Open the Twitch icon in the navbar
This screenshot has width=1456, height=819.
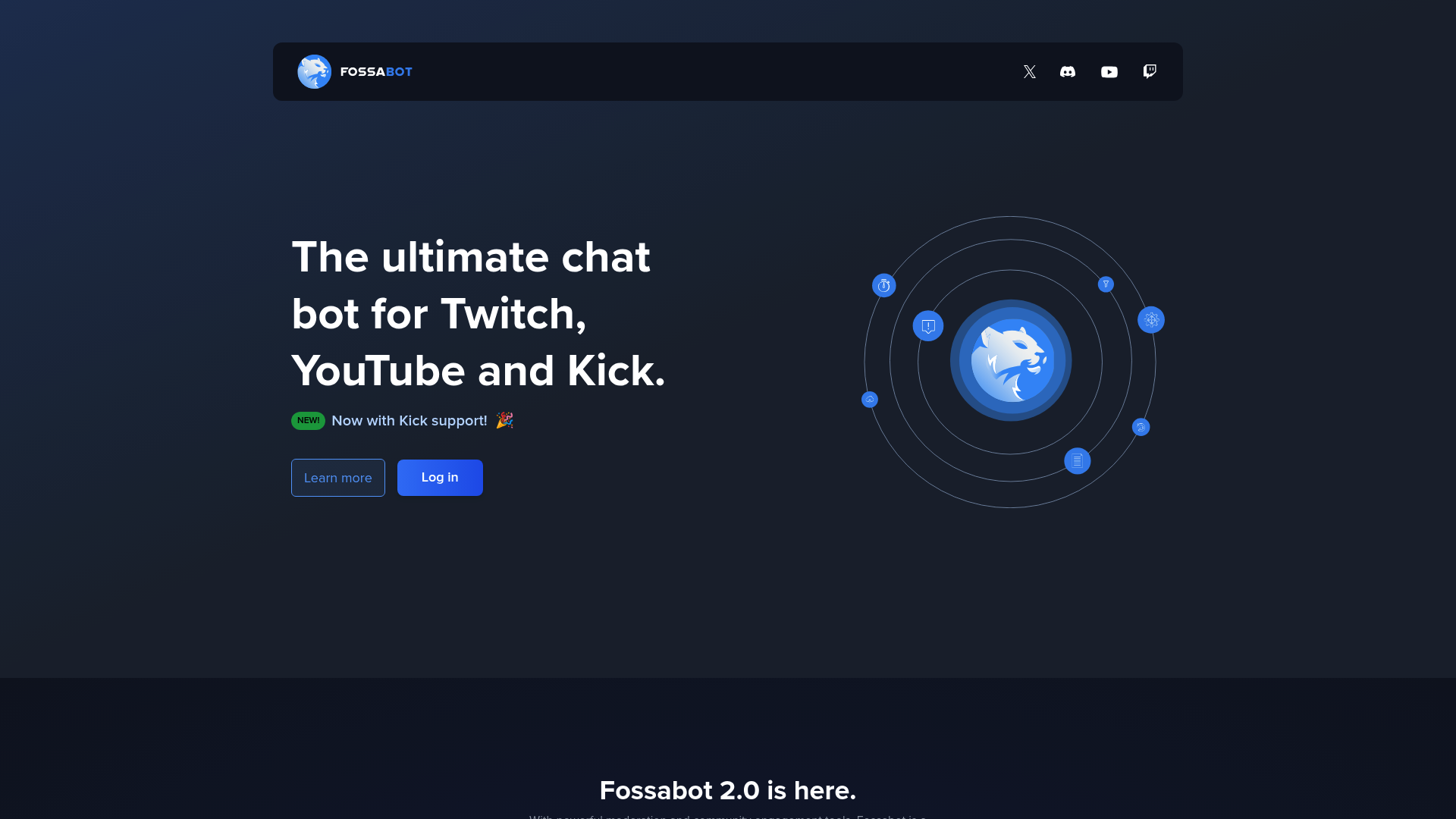tap(1150, 71)
